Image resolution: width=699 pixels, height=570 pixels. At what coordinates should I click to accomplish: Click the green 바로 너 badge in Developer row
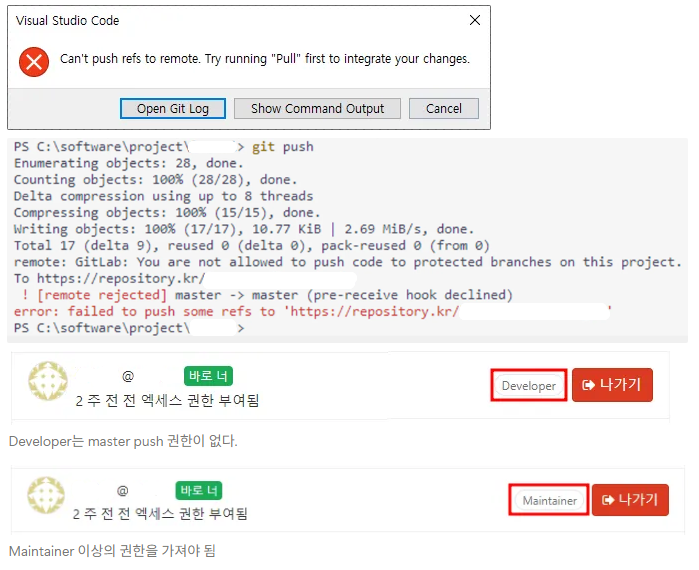(x=208, y=376)
